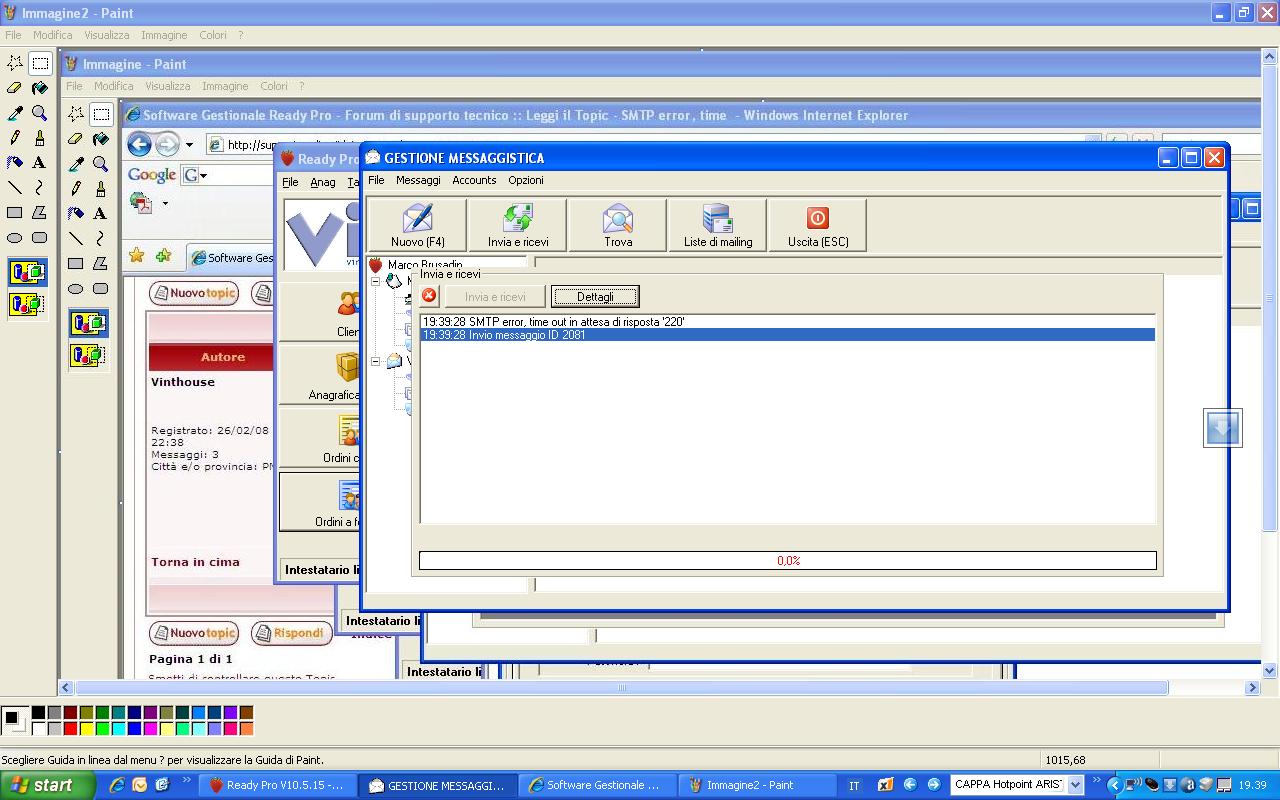The height and width of the screenshot is (800, 1280).
Task: Open the Windows start button
Action: click(47, 785)
